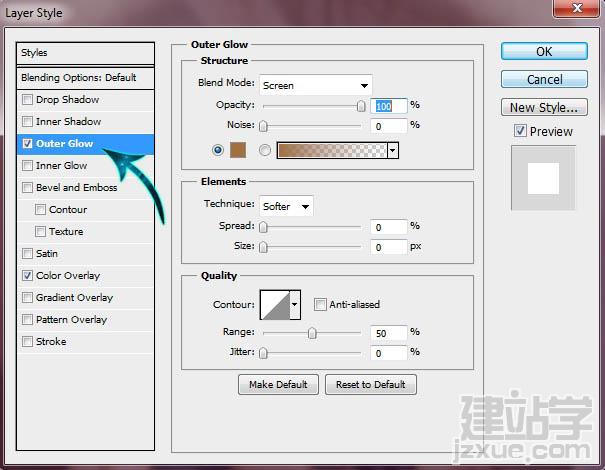Click the Opacity value field
Viewport: 605px width, 470px height.
[389, 106]
